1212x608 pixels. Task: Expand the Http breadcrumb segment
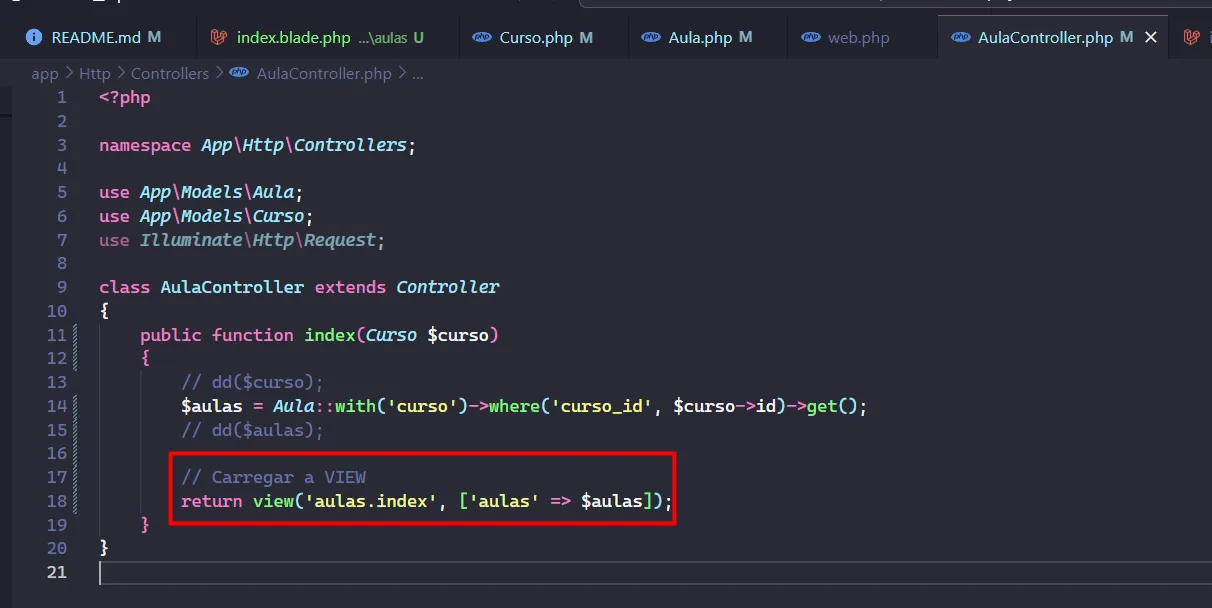[x=95, y=73]
